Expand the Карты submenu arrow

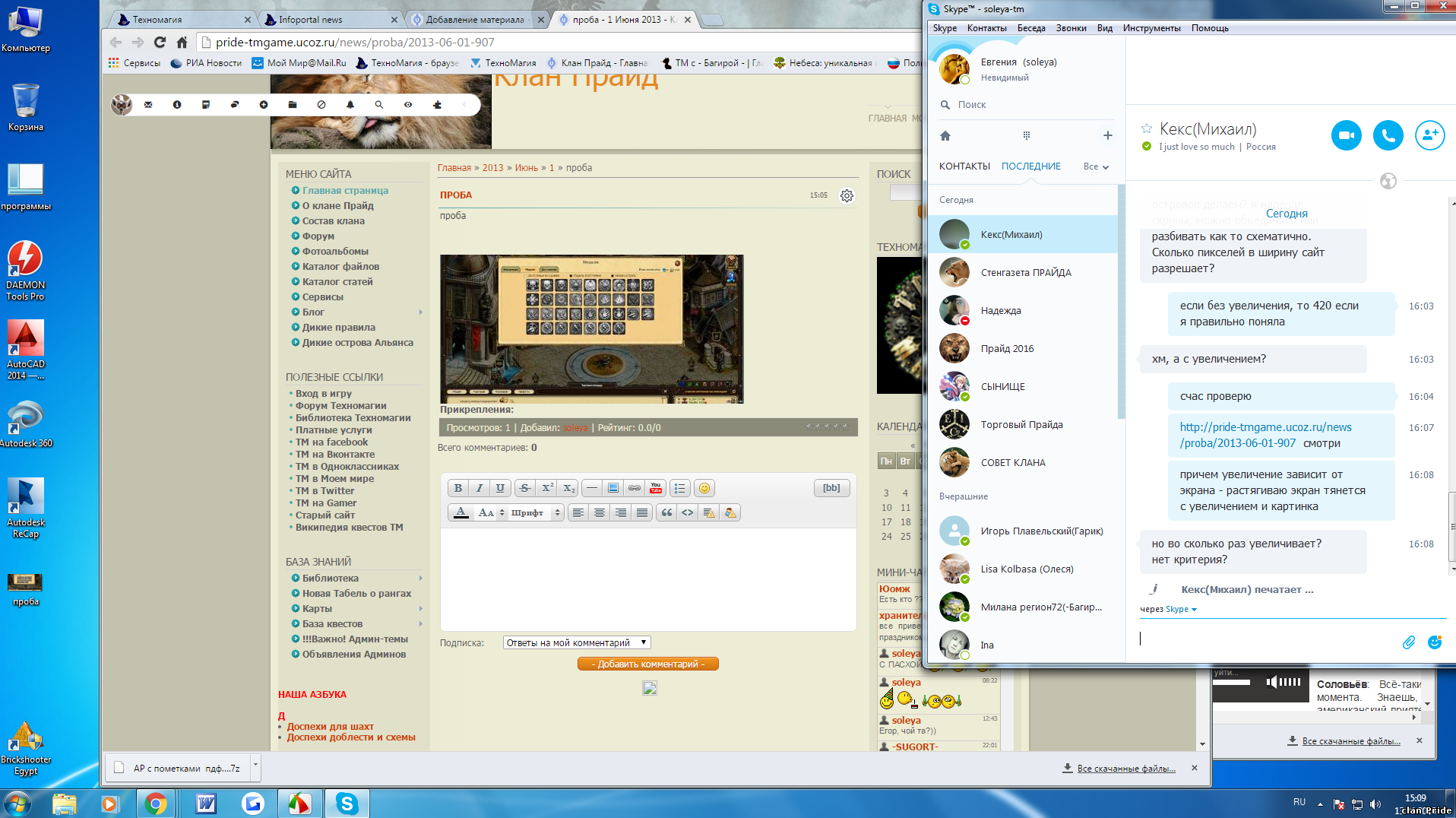420,609
